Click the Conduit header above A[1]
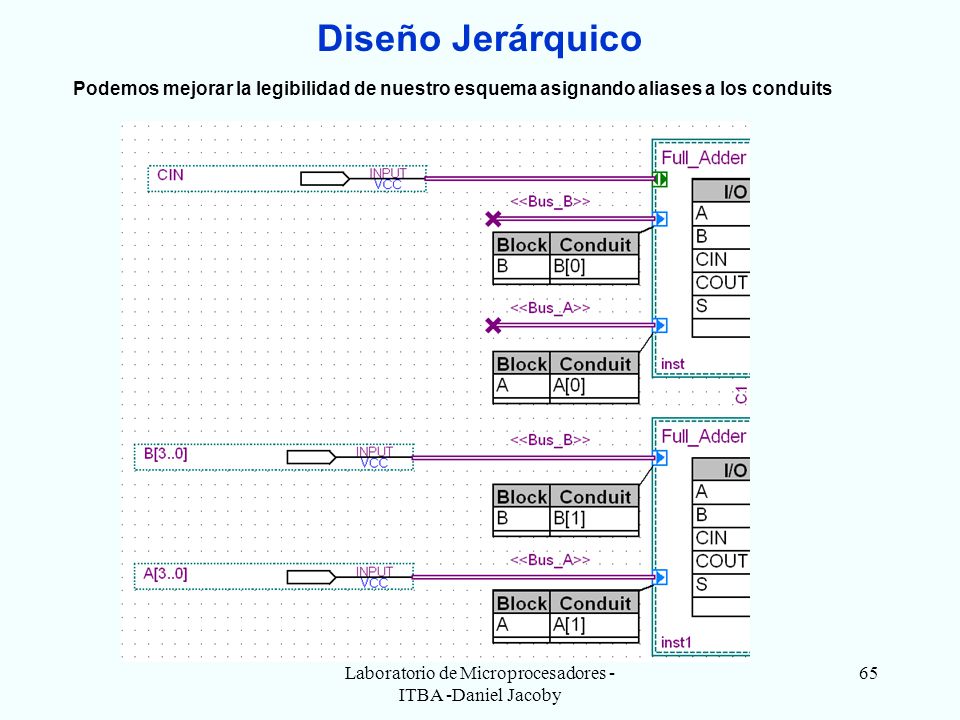This screenshot has height=720, width=960. 594,603
